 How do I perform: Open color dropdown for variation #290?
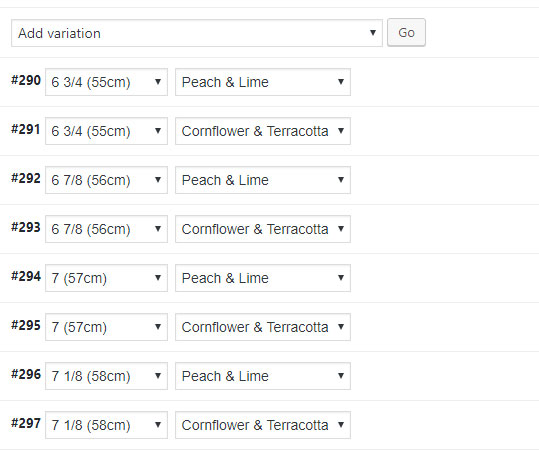point(263,82)
